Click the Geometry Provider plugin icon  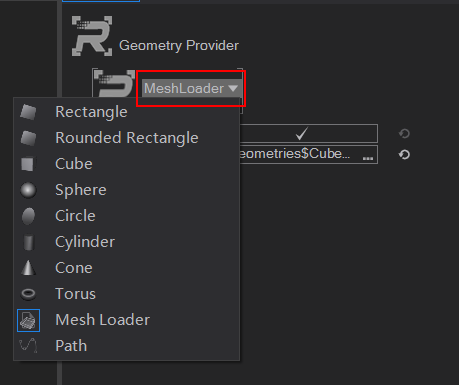92,36
